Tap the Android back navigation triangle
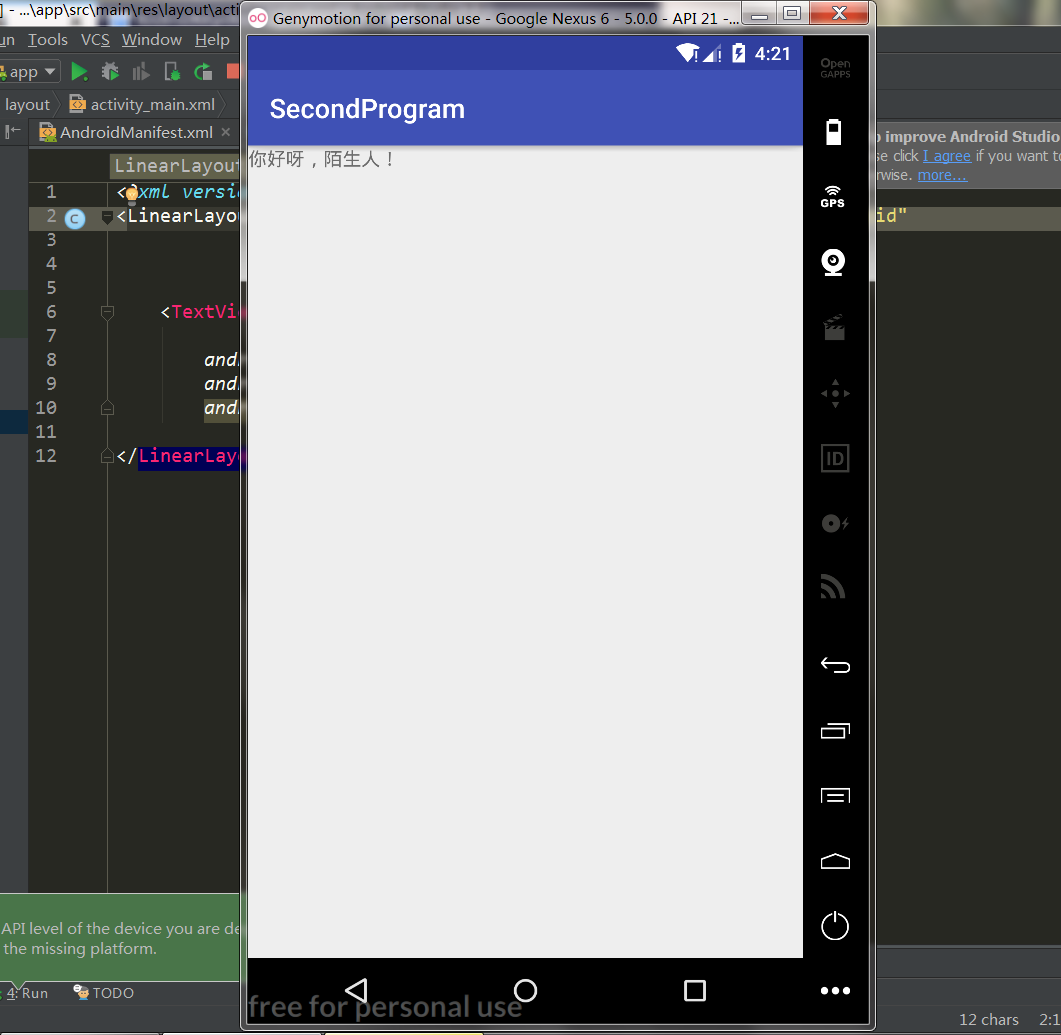 click(356, 990)
